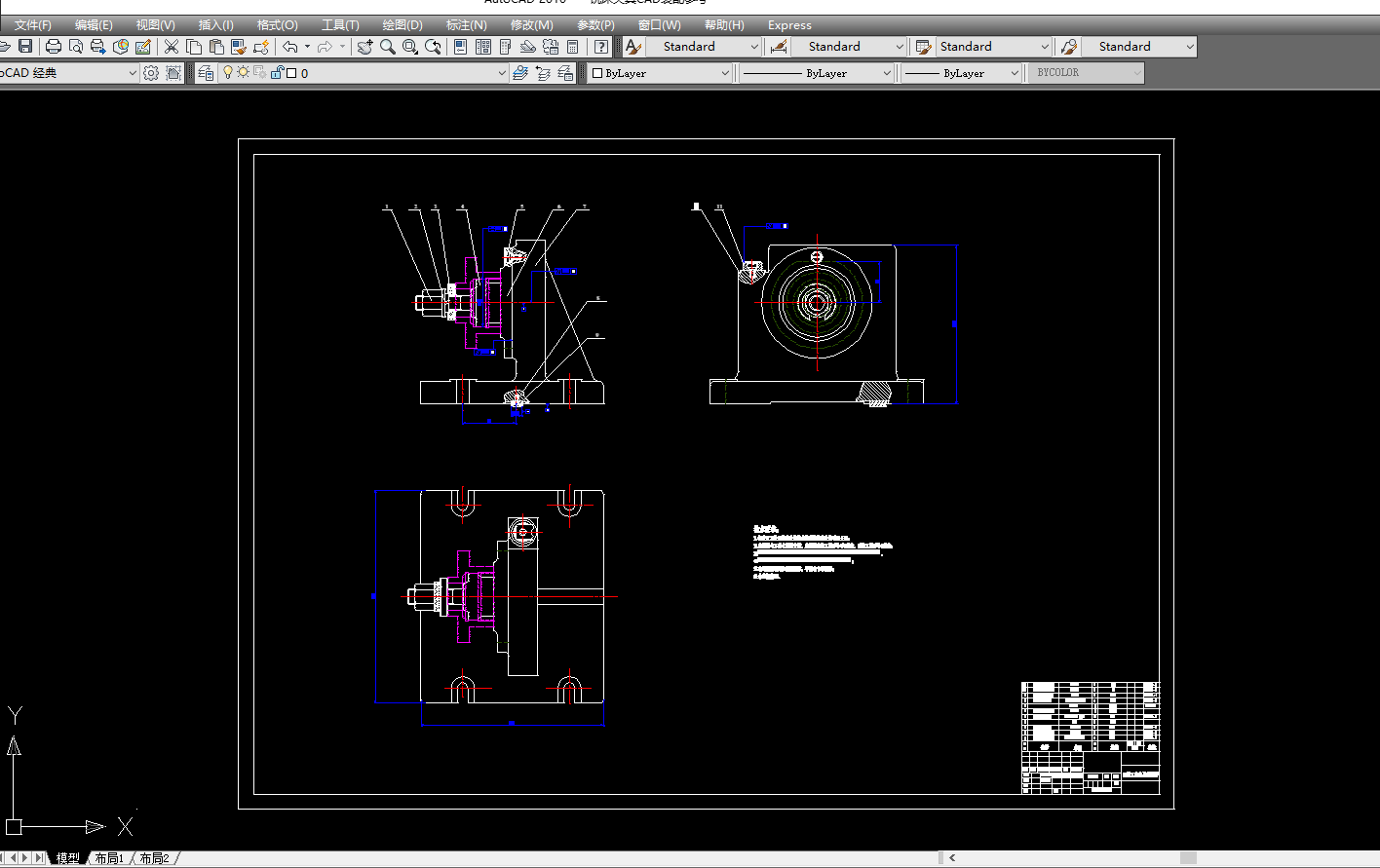Toggle layer 0 on/off light bulb
Image resolution: width=1380 pixels, height=868 pixels.
(x=228, y=72)
